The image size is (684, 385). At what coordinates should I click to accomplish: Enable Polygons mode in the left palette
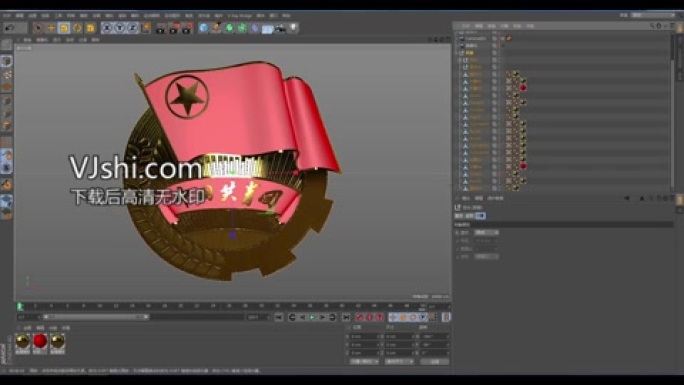(x=7, y=126)
